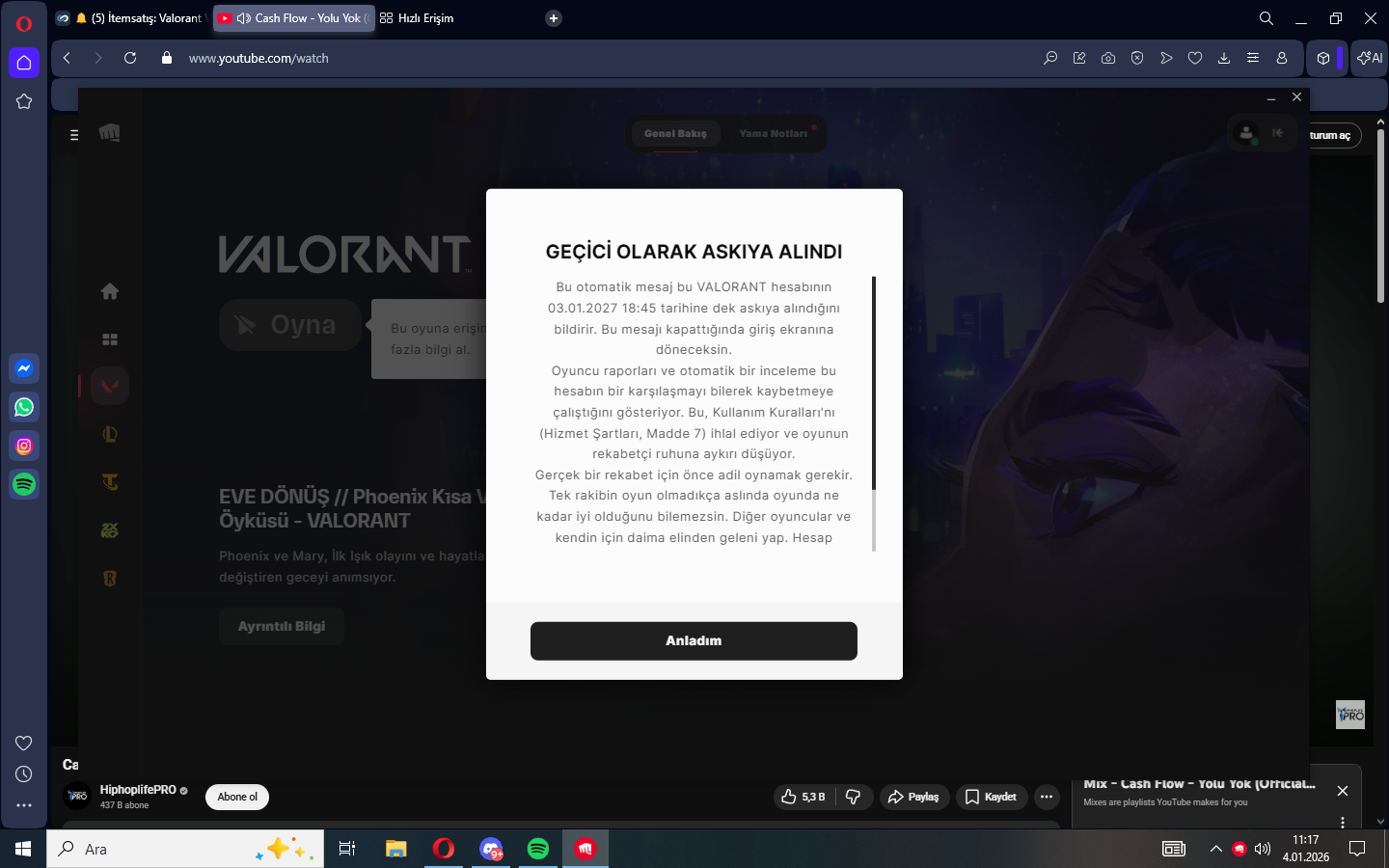Open Opera account profile icon

[x=1282, y=58]
